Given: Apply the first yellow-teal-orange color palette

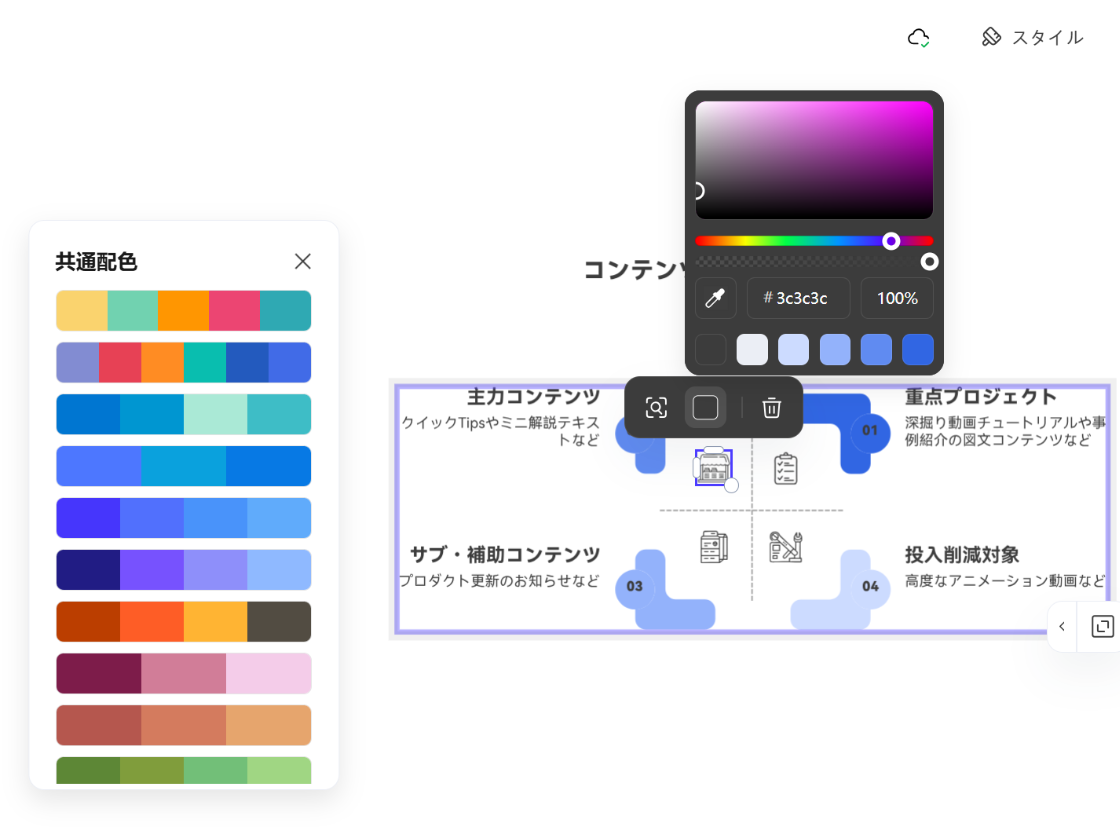Looking at the screenshot, I should point(183,311).
